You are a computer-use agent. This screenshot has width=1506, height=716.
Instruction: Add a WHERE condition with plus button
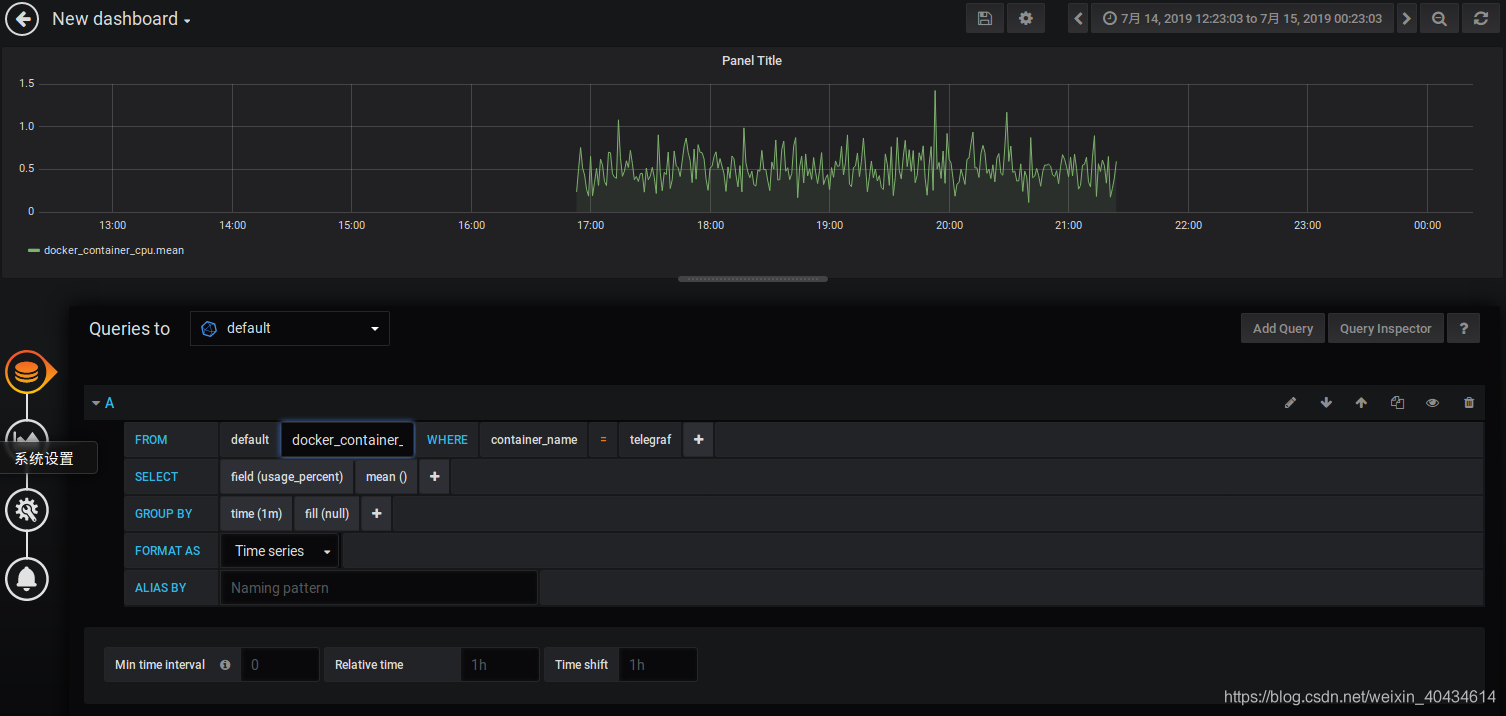coord(698,440)
